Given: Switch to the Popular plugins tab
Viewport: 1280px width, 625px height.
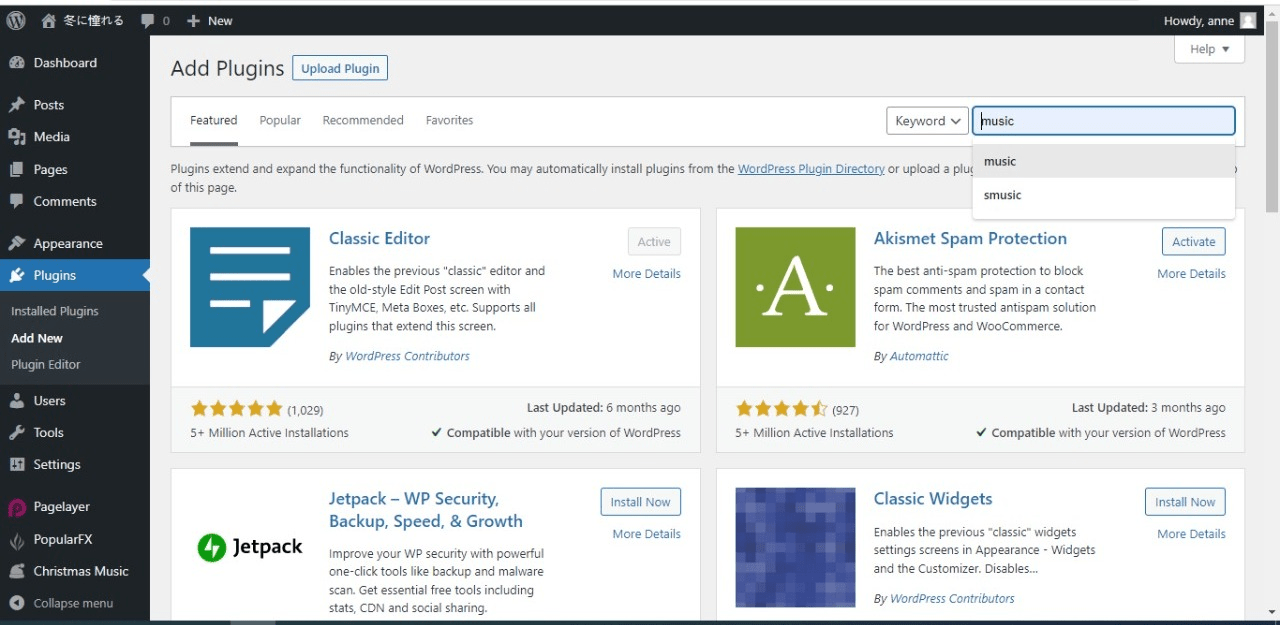Looking at the screenshot, I should (x=280, y=120).
